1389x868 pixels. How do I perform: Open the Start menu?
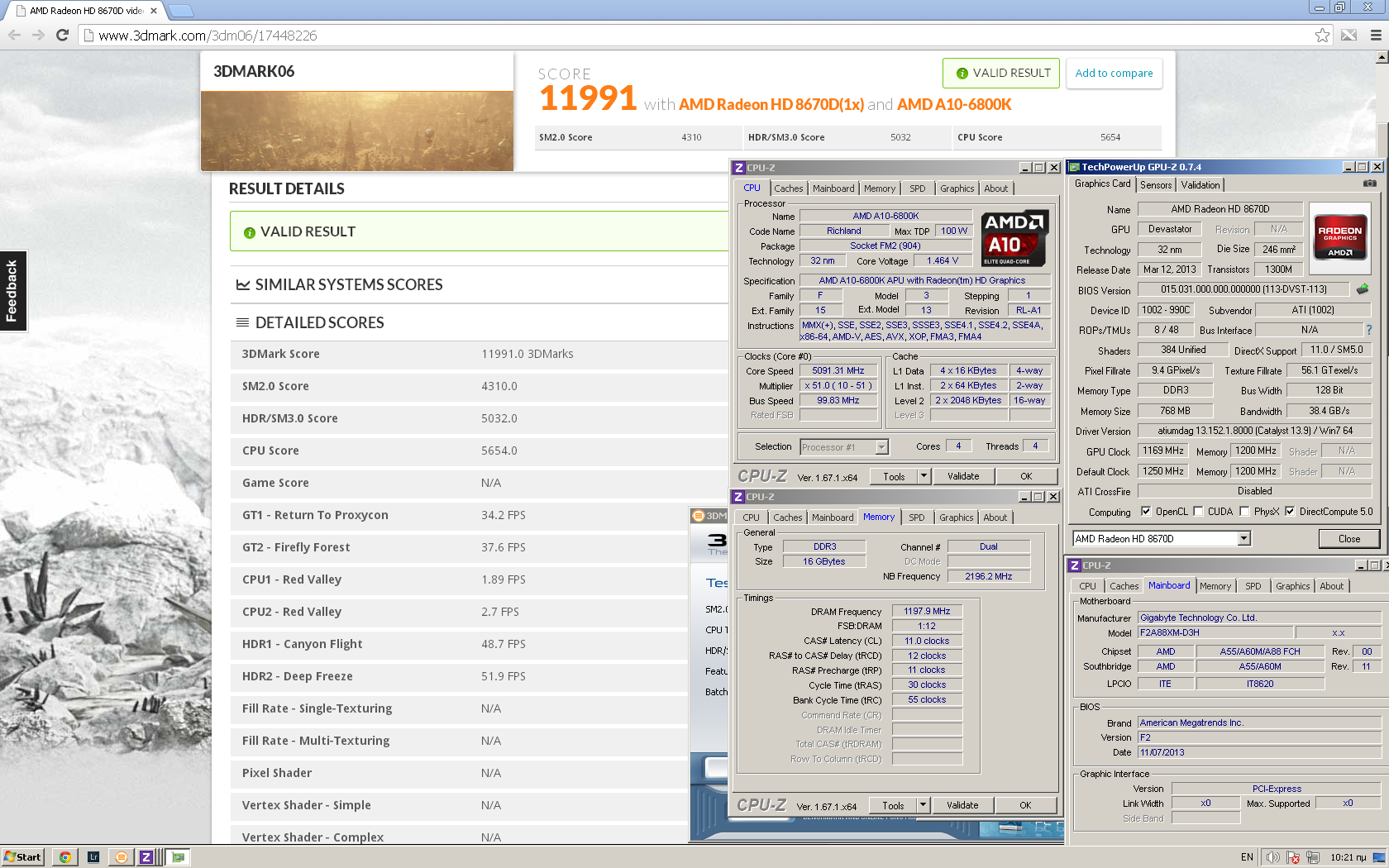(22, 857)
